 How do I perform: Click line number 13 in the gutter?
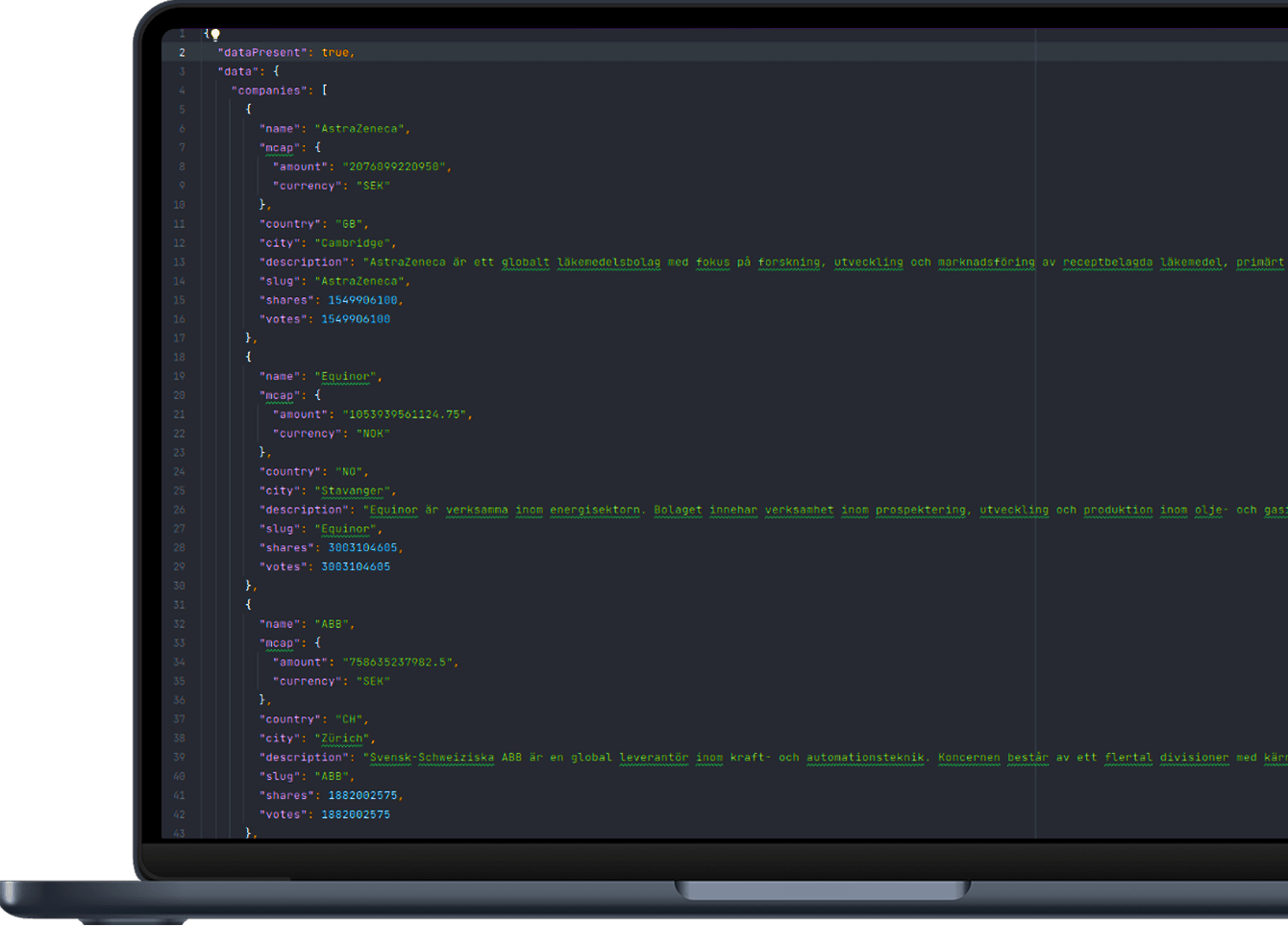(179, 263)
